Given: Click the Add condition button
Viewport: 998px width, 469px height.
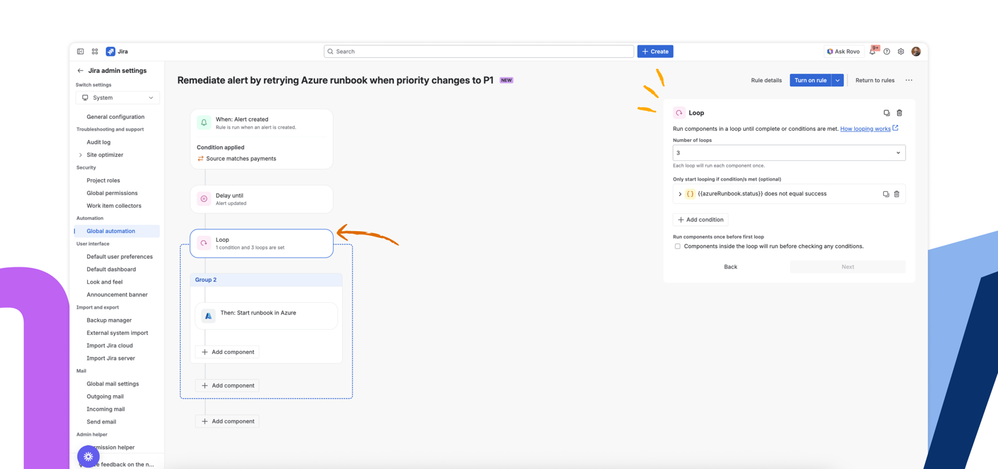Looking at the screenshot, I should [x=700, y=220].
